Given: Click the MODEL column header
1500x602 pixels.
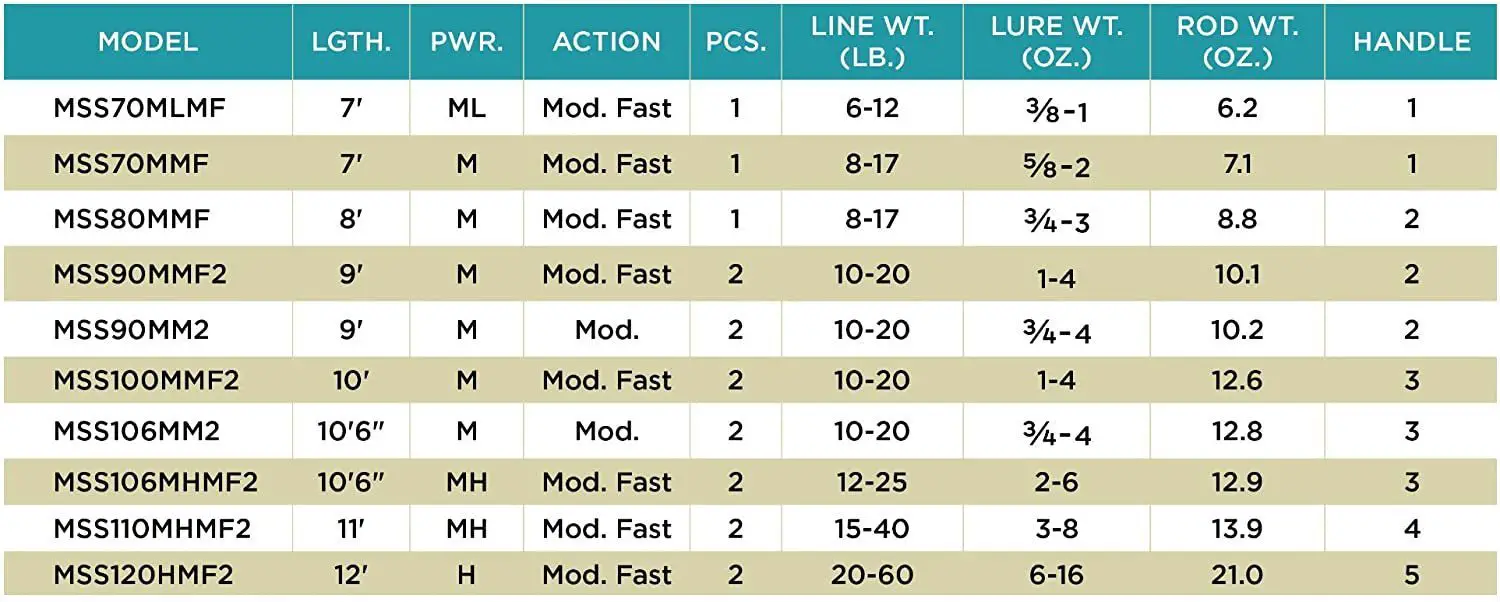Looking at the screenshot, I should (x=148, y=41).
